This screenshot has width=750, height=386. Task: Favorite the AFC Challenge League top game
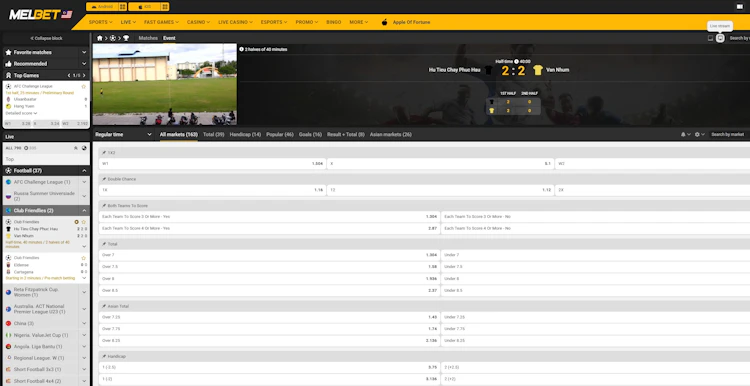point(84,87)
